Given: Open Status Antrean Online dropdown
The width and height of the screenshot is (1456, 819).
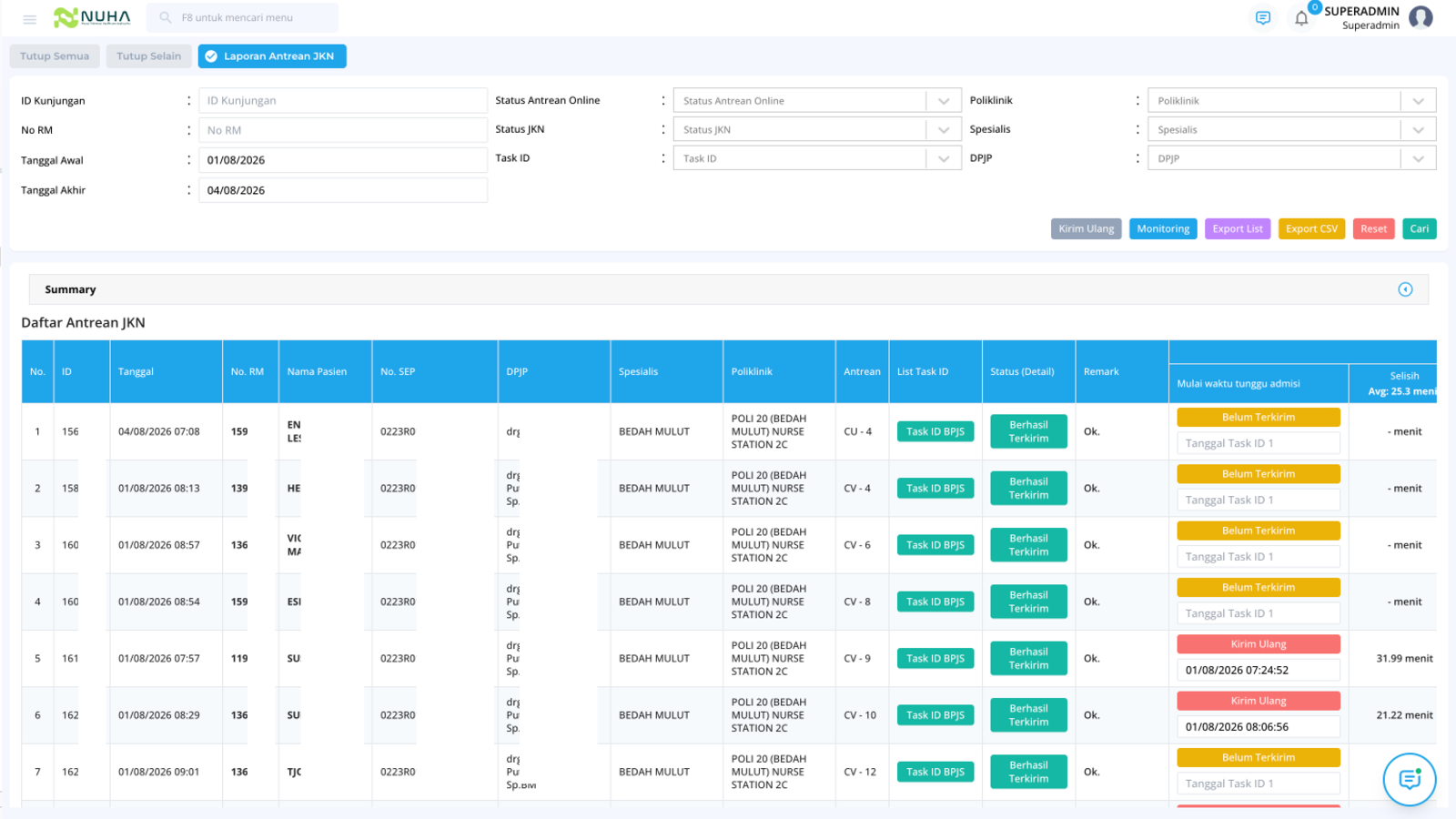Looking at the screenshot, I should pos(817,101).
